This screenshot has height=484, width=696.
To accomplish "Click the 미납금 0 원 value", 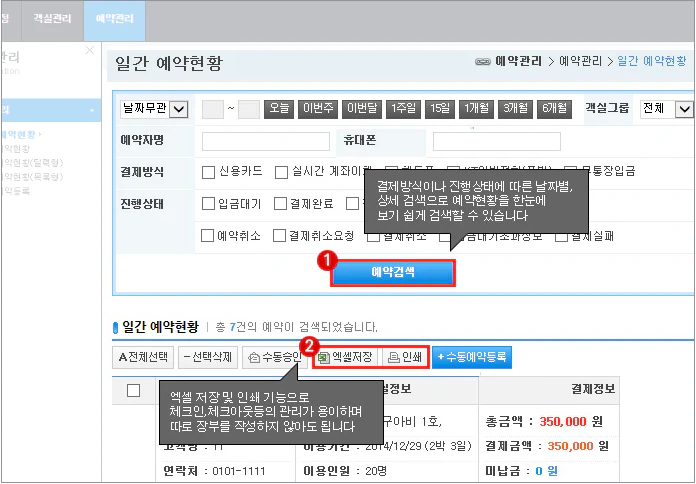I will point(546,471).
